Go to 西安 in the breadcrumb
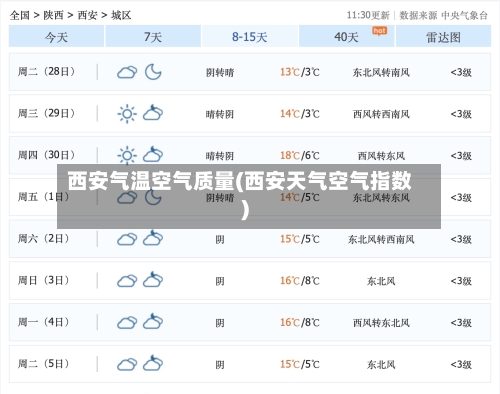Image resolution: width=500 pixels, height=394 pixels. pyautogui.click(x=87, y=15)
